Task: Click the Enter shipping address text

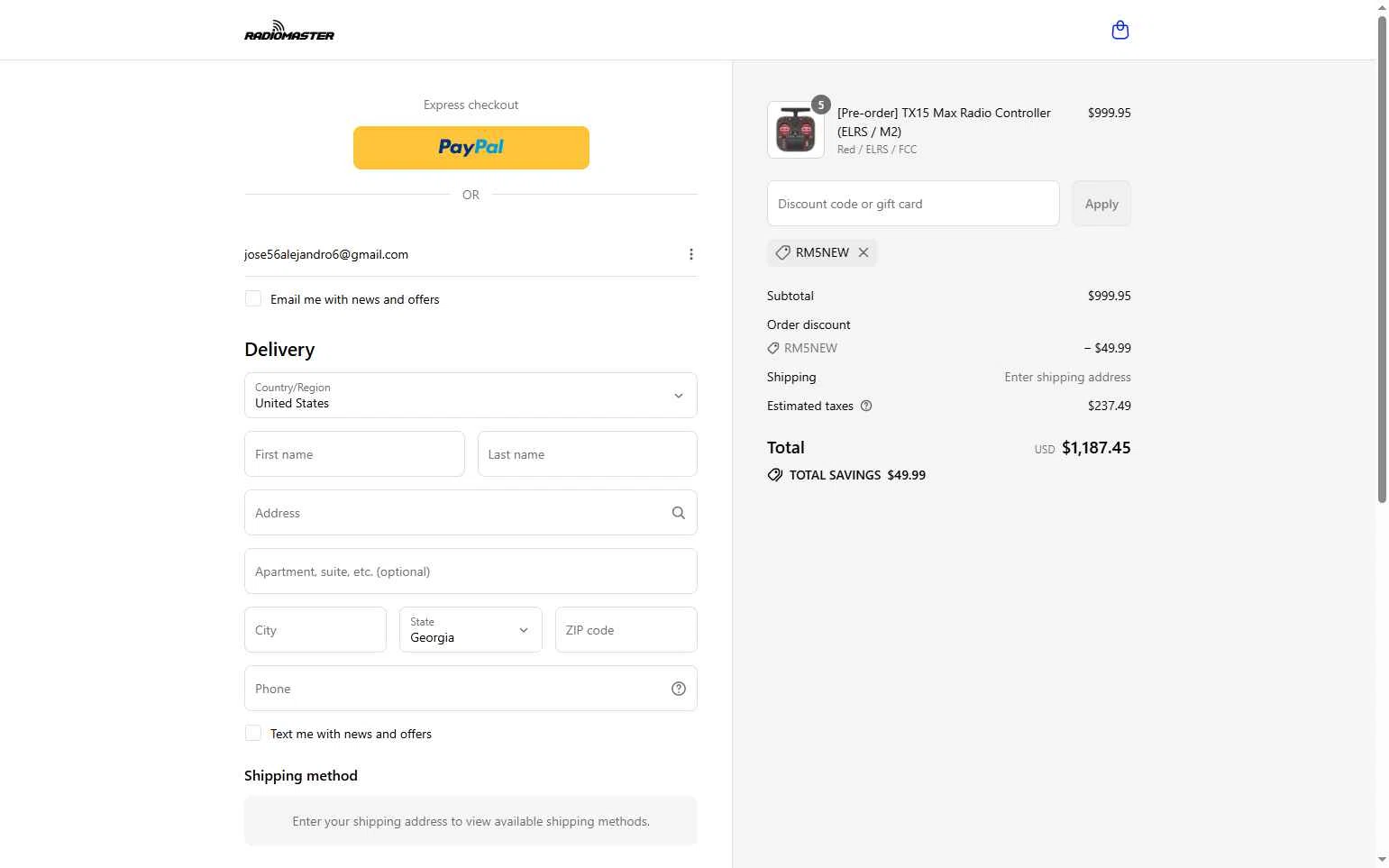Action: 1068,377
